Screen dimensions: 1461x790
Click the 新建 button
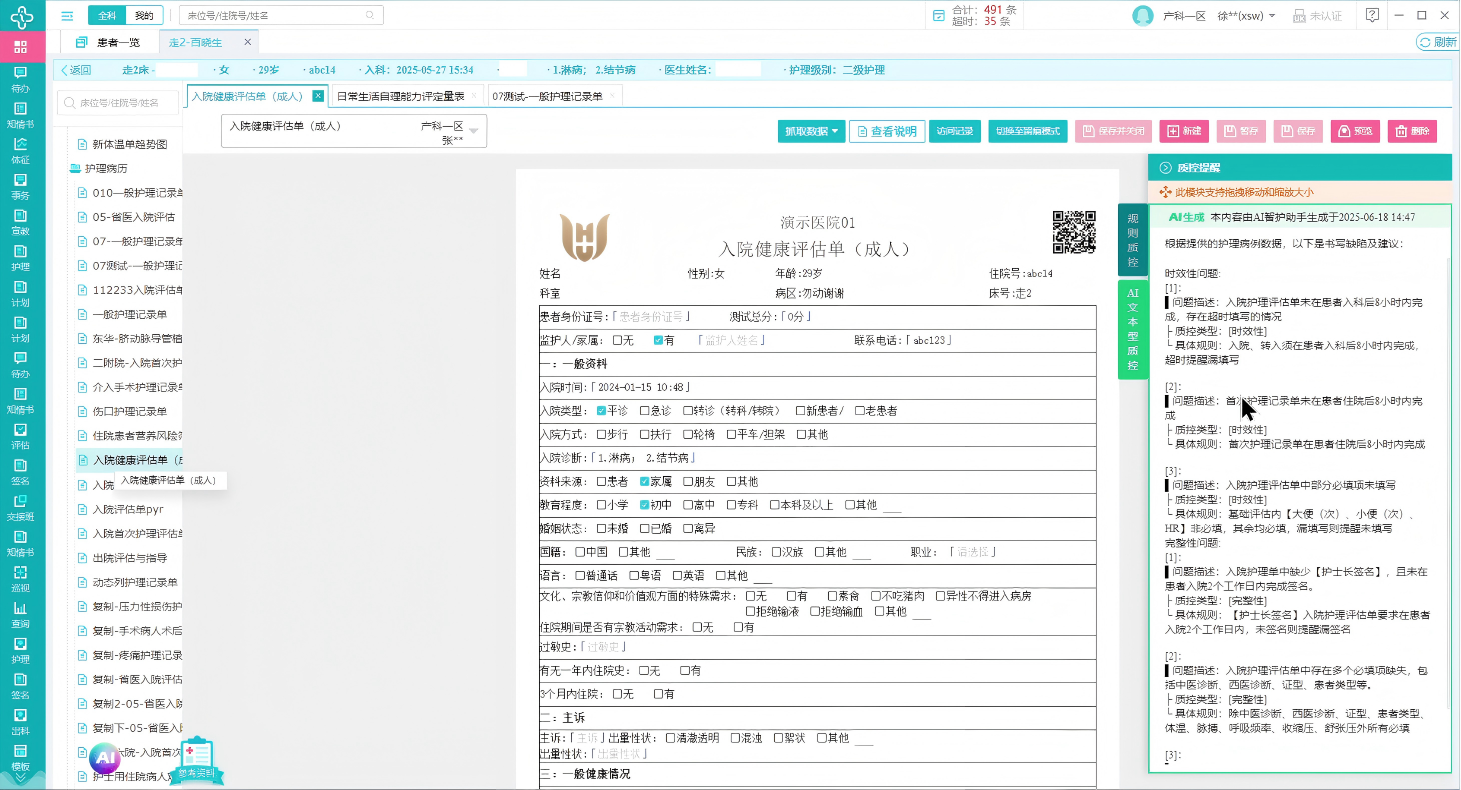pyautogui.click(x=1184, y=131)
